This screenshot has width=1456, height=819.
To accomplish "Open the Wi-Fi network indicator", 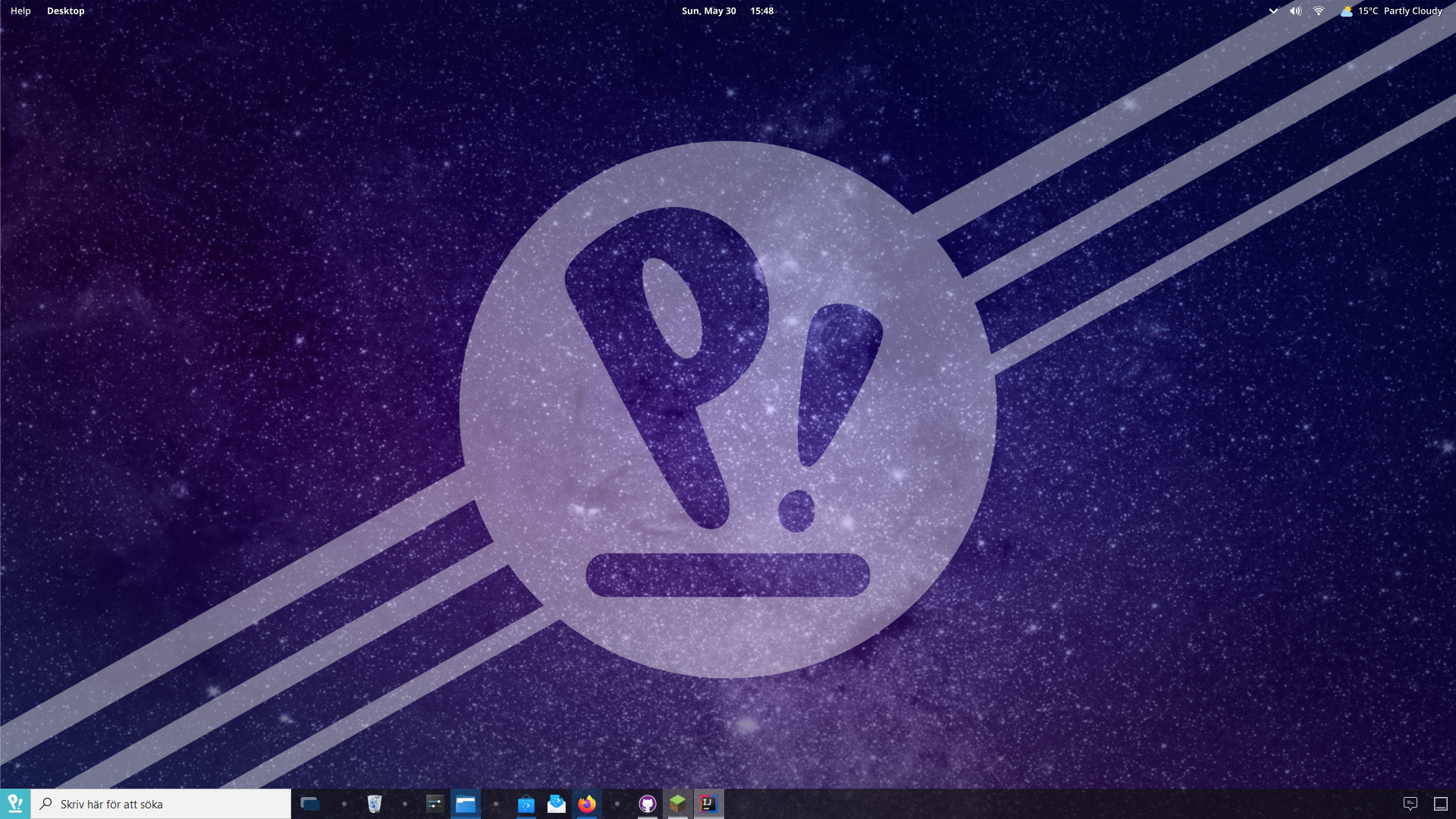I will (1319, 11).
